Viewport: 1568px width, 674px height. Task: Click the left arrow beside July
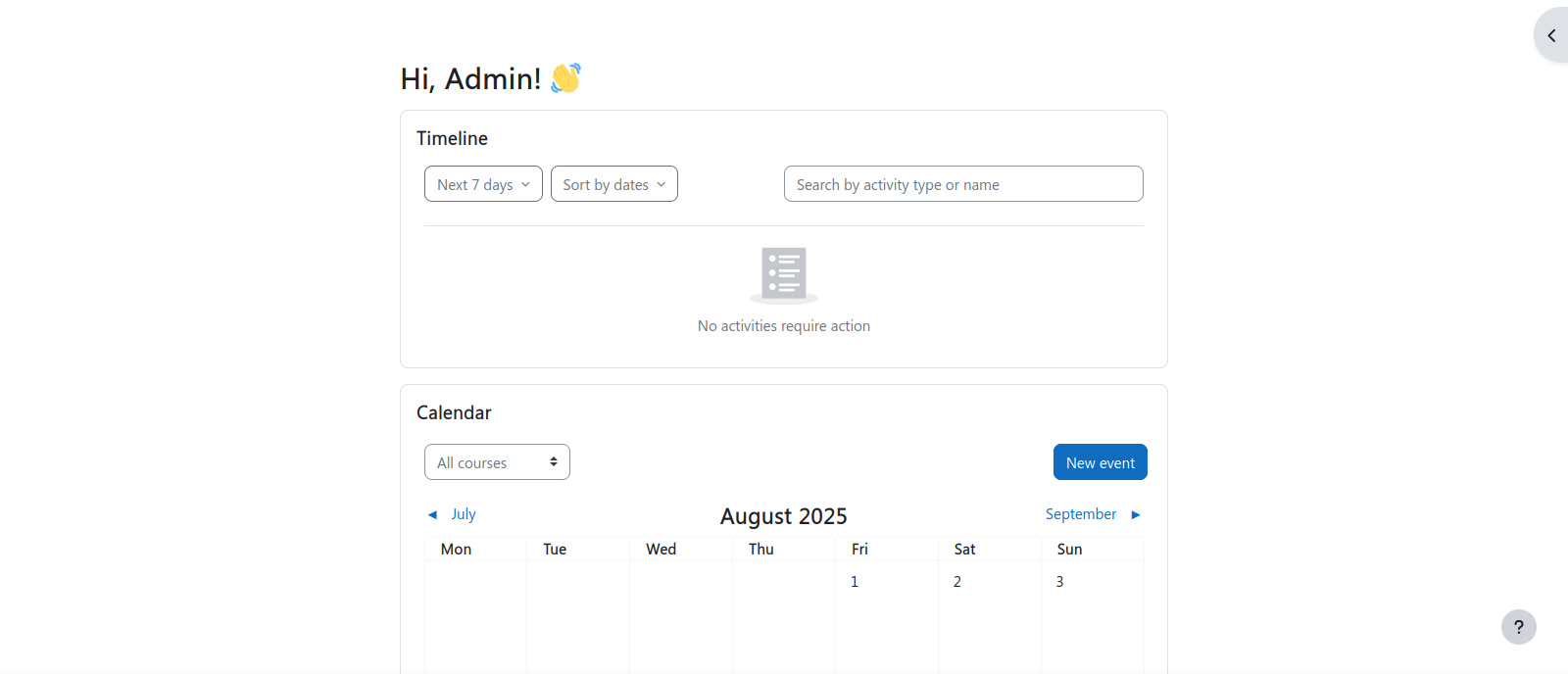(432, 514)
